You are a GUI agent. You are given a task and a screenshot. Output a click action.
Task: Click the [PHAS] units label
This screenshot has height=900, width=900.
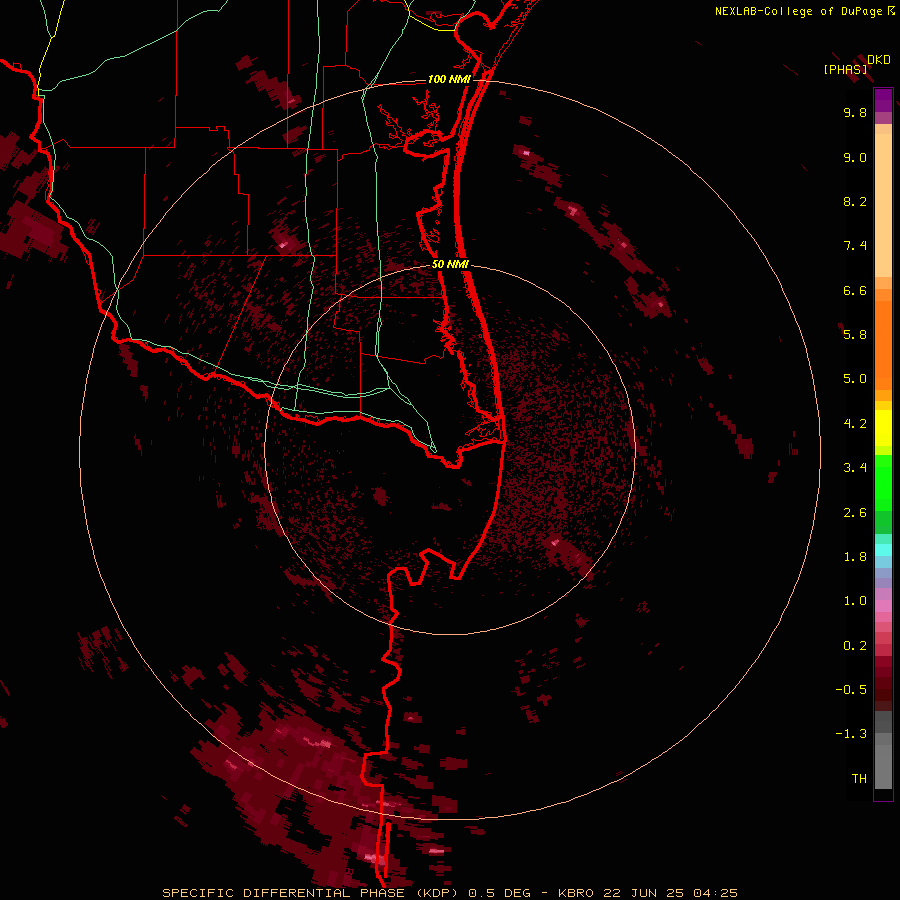(845, 69)
